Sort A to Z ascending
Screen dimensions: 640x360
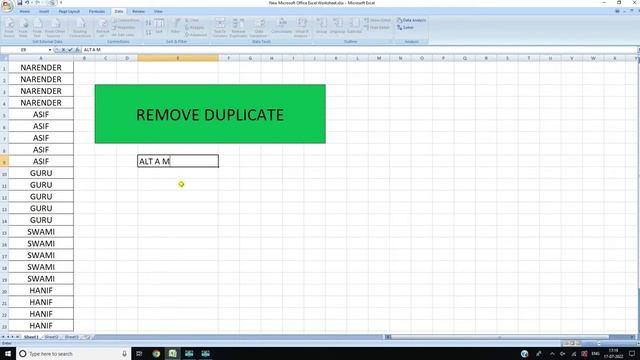[x=149, y=23]
